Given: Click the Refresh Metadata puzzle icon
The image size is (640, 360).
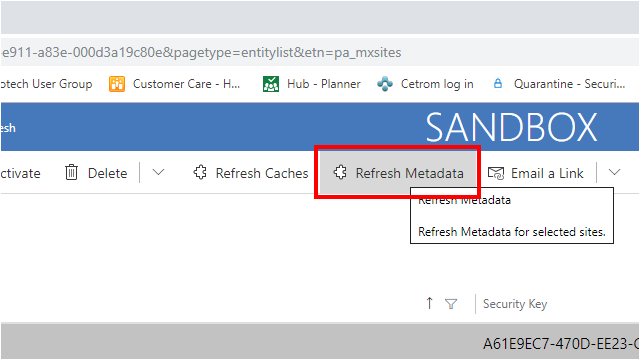Looking at the screenshot, I should pos(340,173).
